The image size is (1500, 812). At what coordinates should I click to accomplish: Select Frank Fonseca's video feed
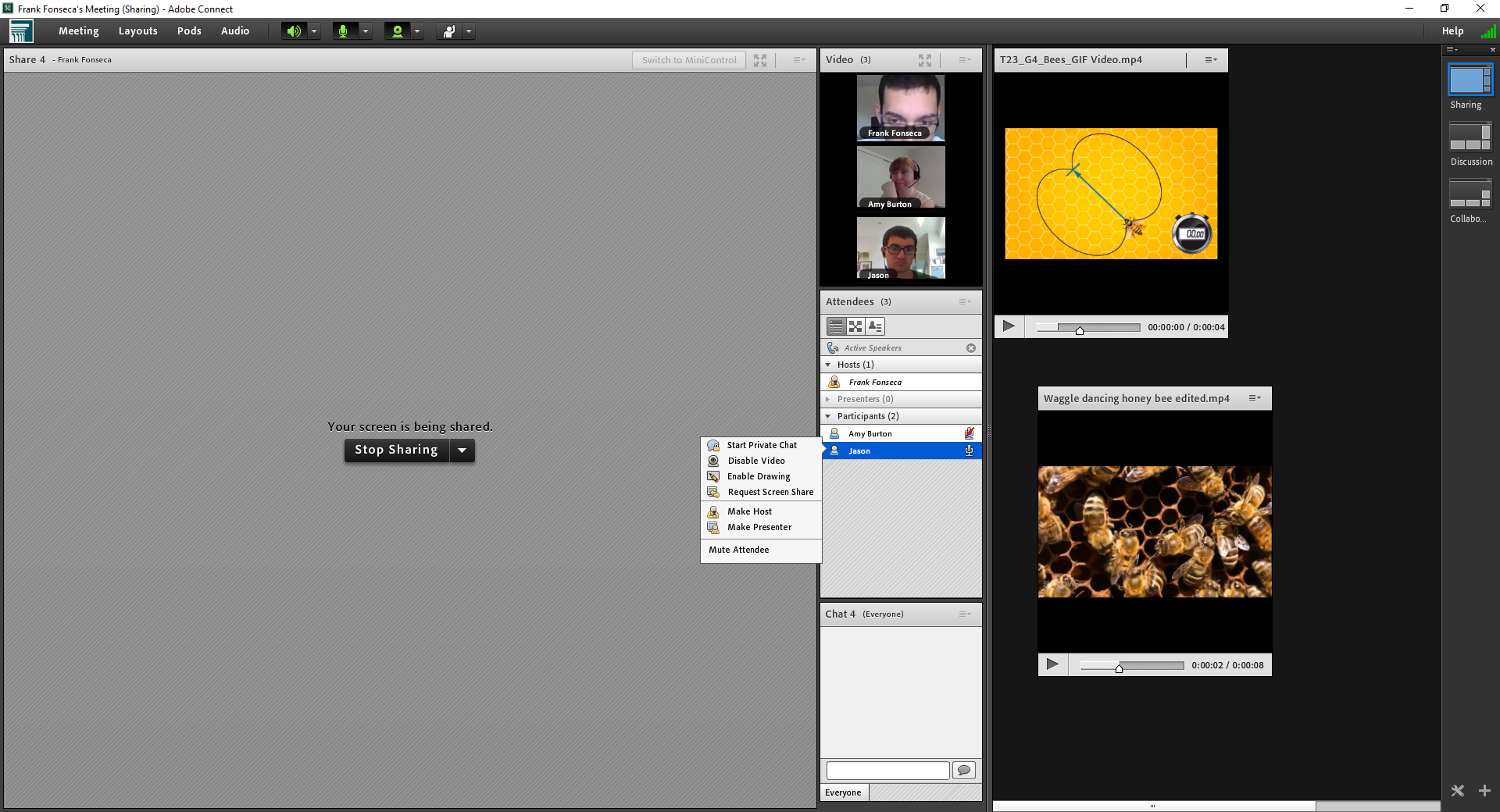[x=901, y=108]
